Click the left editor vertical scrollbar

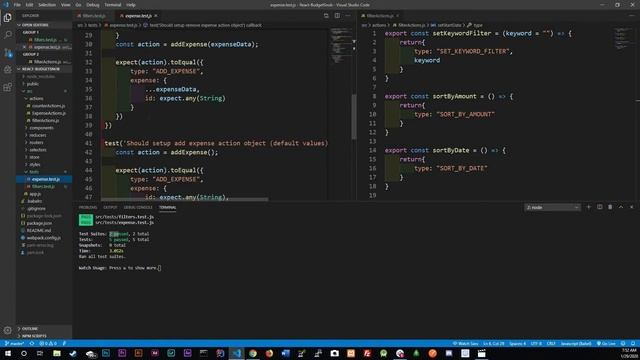tap(354, 116)
